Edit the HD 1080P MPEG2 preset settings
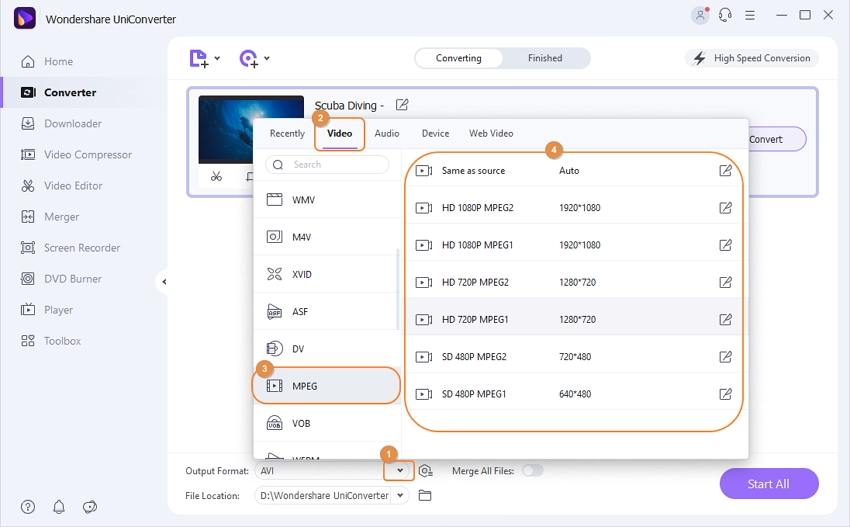 pos(725,208)
